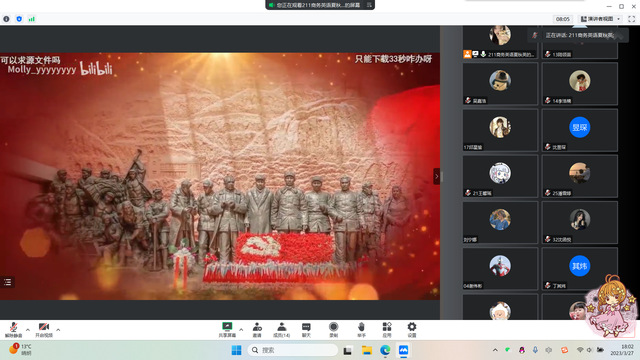Raise hand using the hand icon
Screen dimensions: 640x360
pyautogui.click(x=361, y=329)
